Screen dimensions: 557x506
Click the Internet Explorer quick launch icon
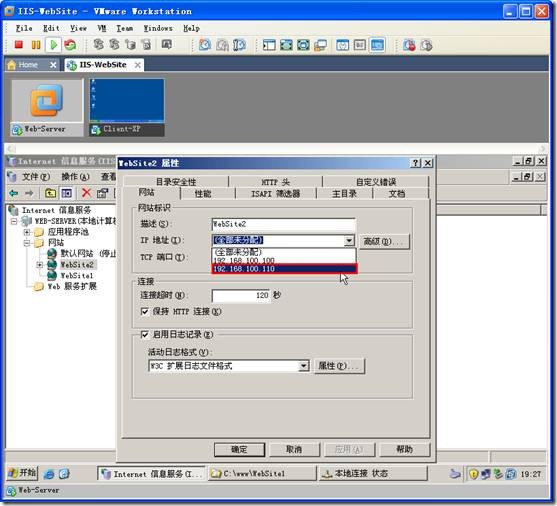49,473
